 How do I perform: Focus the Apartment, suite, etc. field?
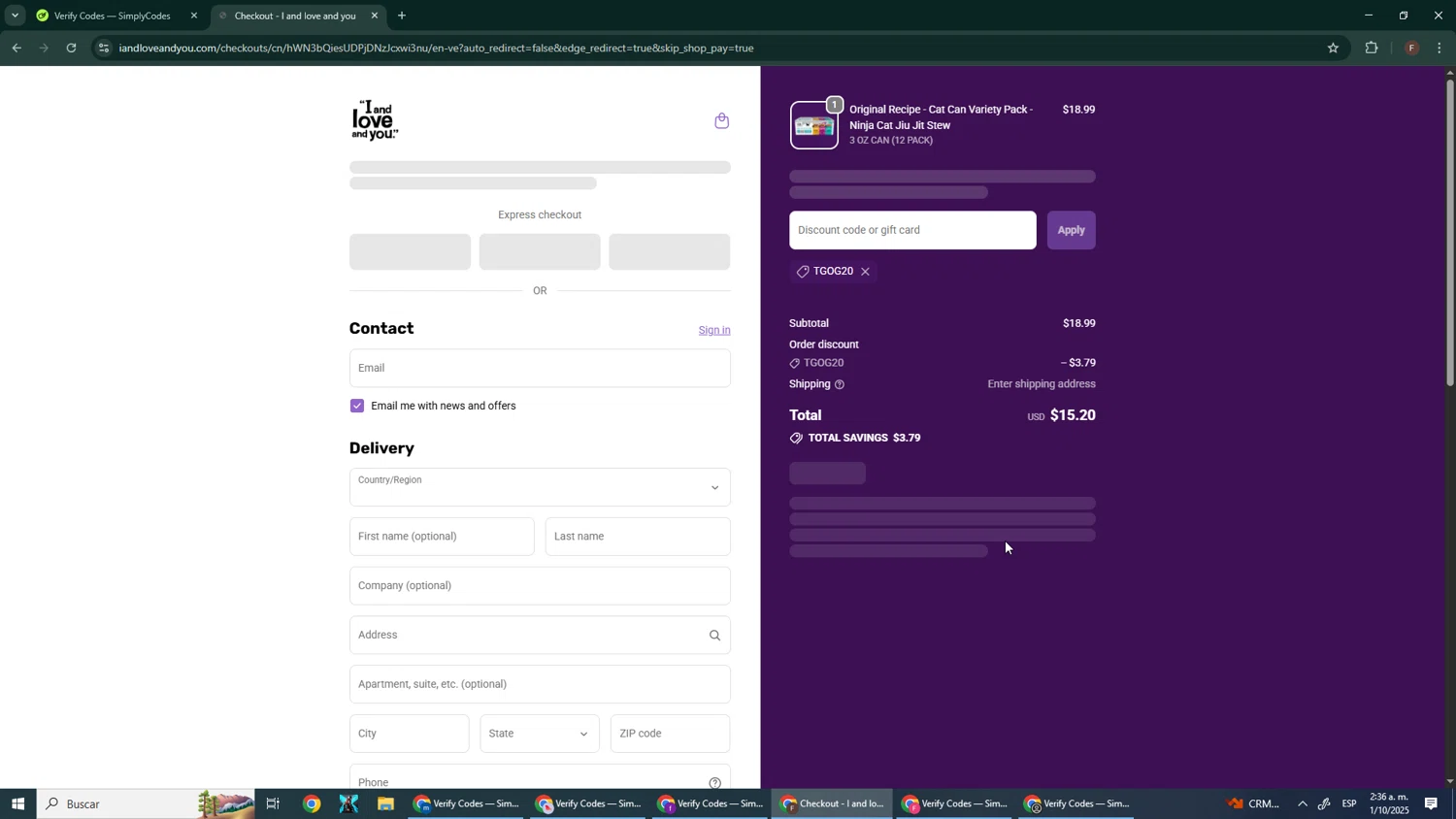click(x=540, y=685)
